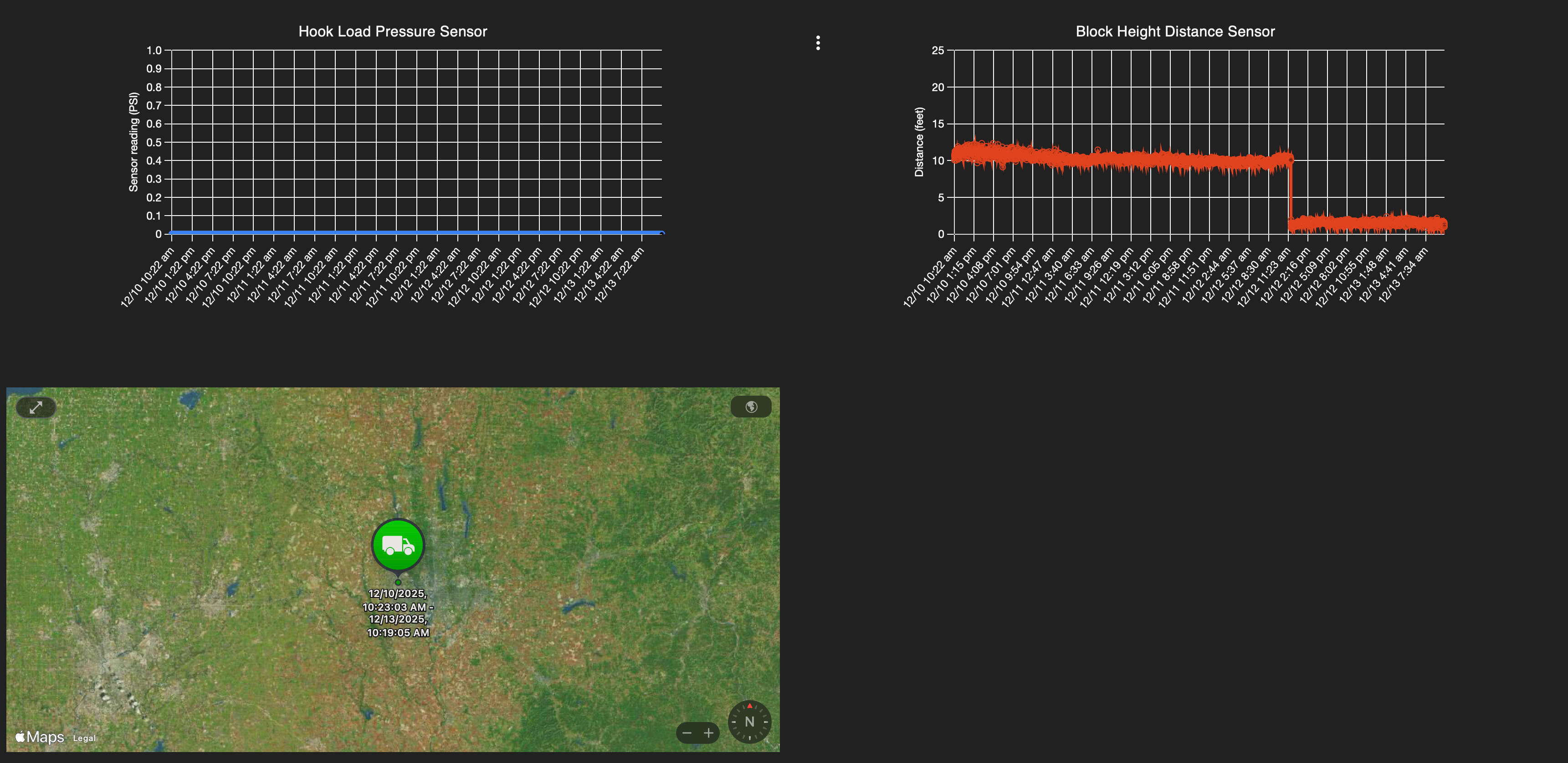Click the timestamp label below the truck marker

point(398,613)
